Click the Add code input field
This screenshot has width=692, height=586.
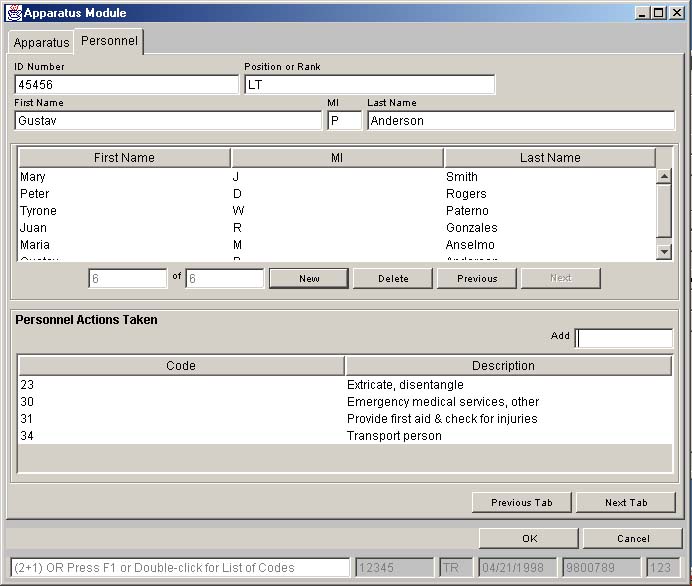[624, 338]
